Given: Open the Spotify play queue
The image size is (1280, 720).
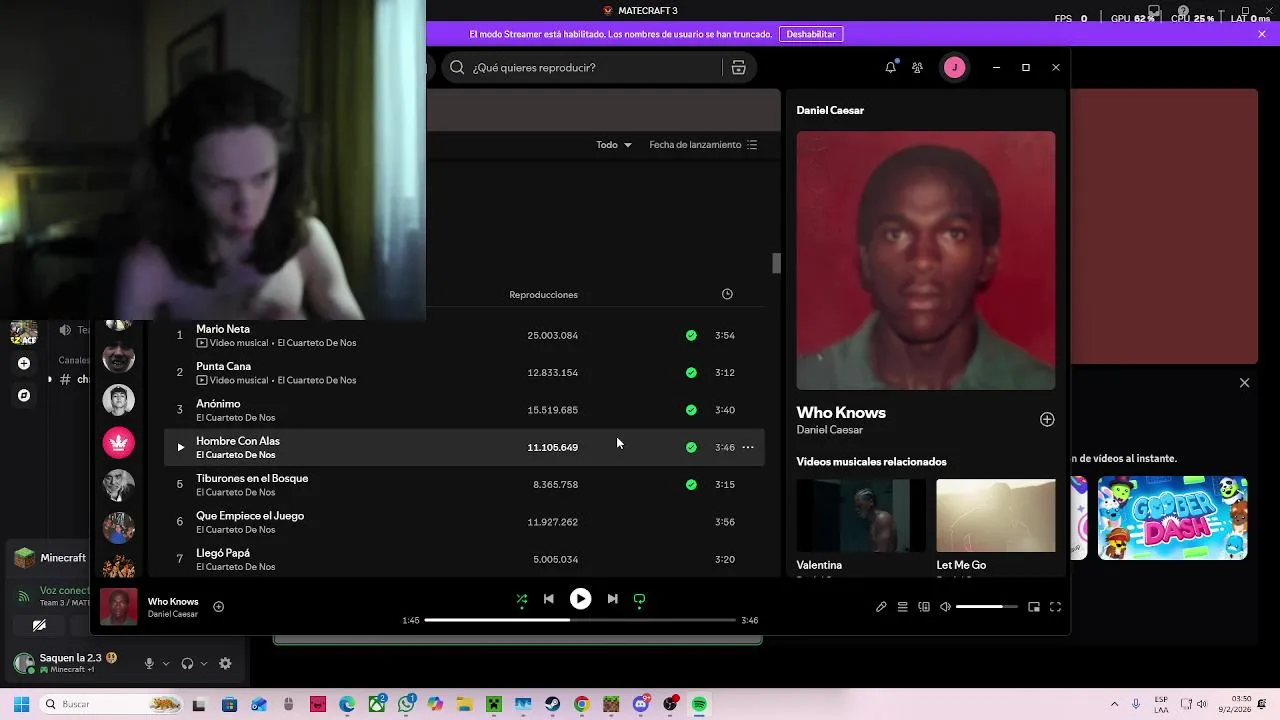Looking at the screenshot, I should 902,607.
